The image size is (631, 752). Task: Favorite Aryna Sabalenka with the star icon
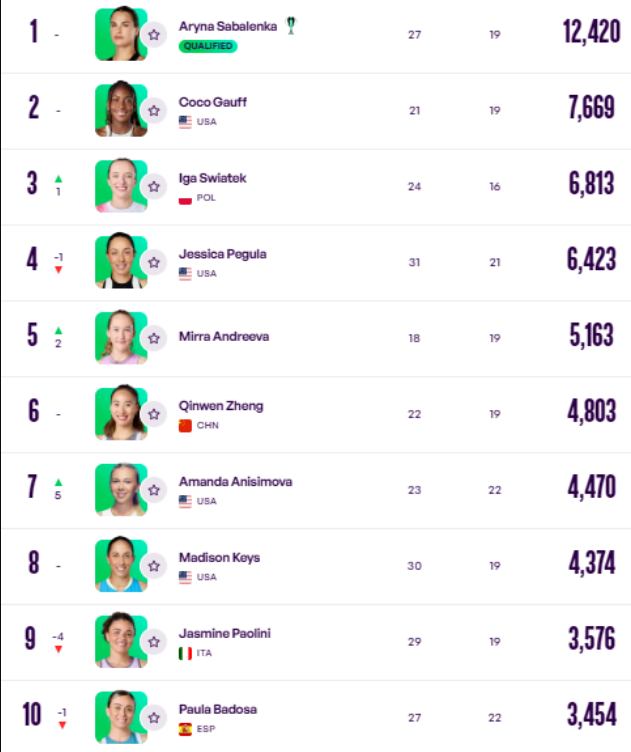(153, 35)
